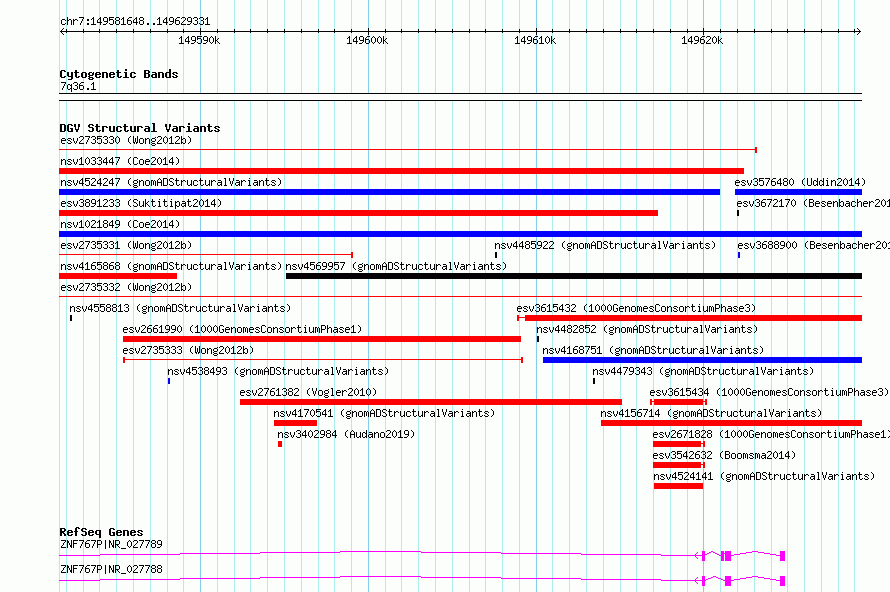This screenshot has height=592, width=890.
Task: Select the nsv1033447 (Coe2014) red bar
Action: point(401,171)
